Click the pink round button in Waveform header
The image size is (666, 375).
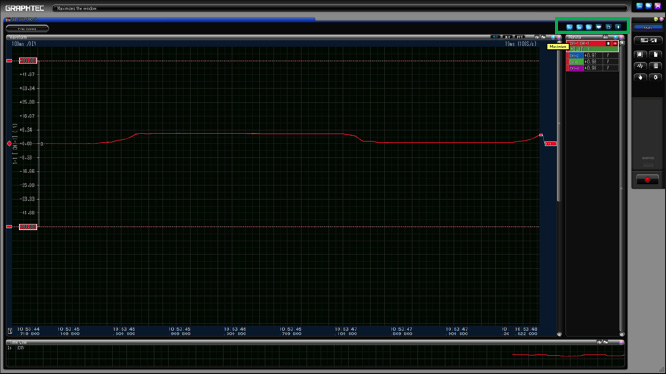[559, 37]
